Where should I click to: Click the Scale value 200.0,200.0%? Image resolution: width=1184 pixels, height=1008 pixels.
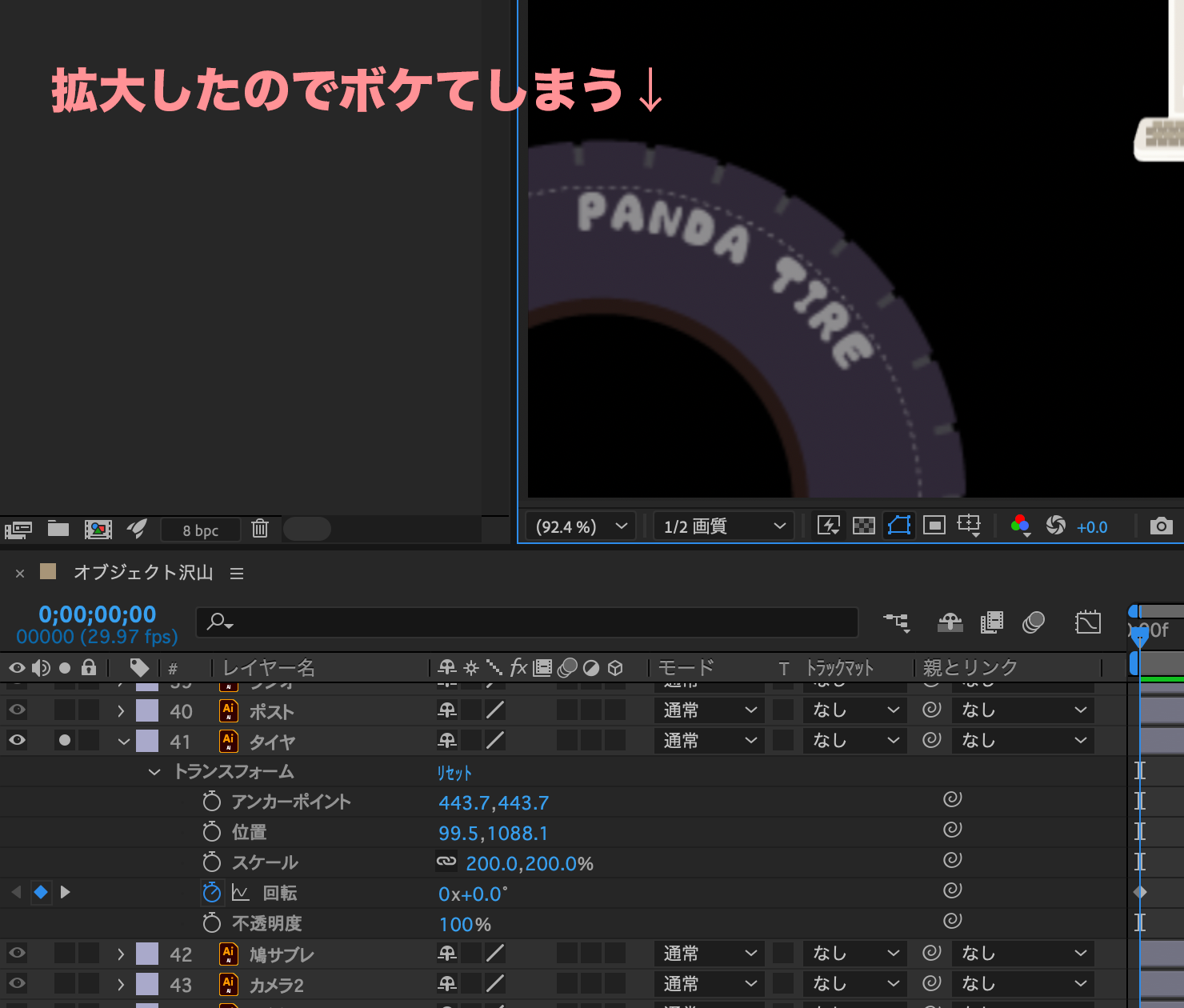(x=530, y=863)
